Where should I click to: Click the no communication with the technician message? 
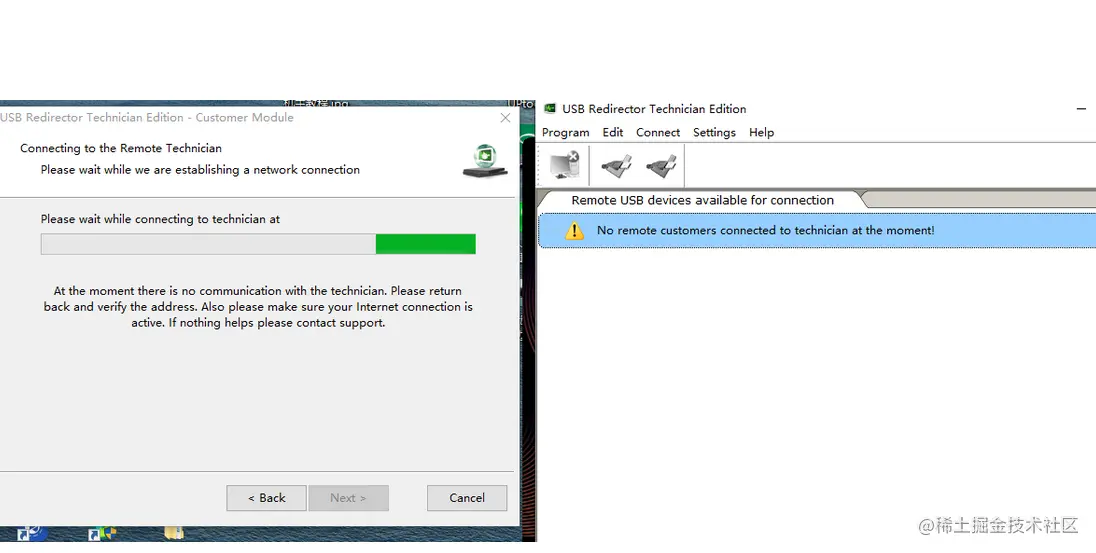(x=258, y=307)
